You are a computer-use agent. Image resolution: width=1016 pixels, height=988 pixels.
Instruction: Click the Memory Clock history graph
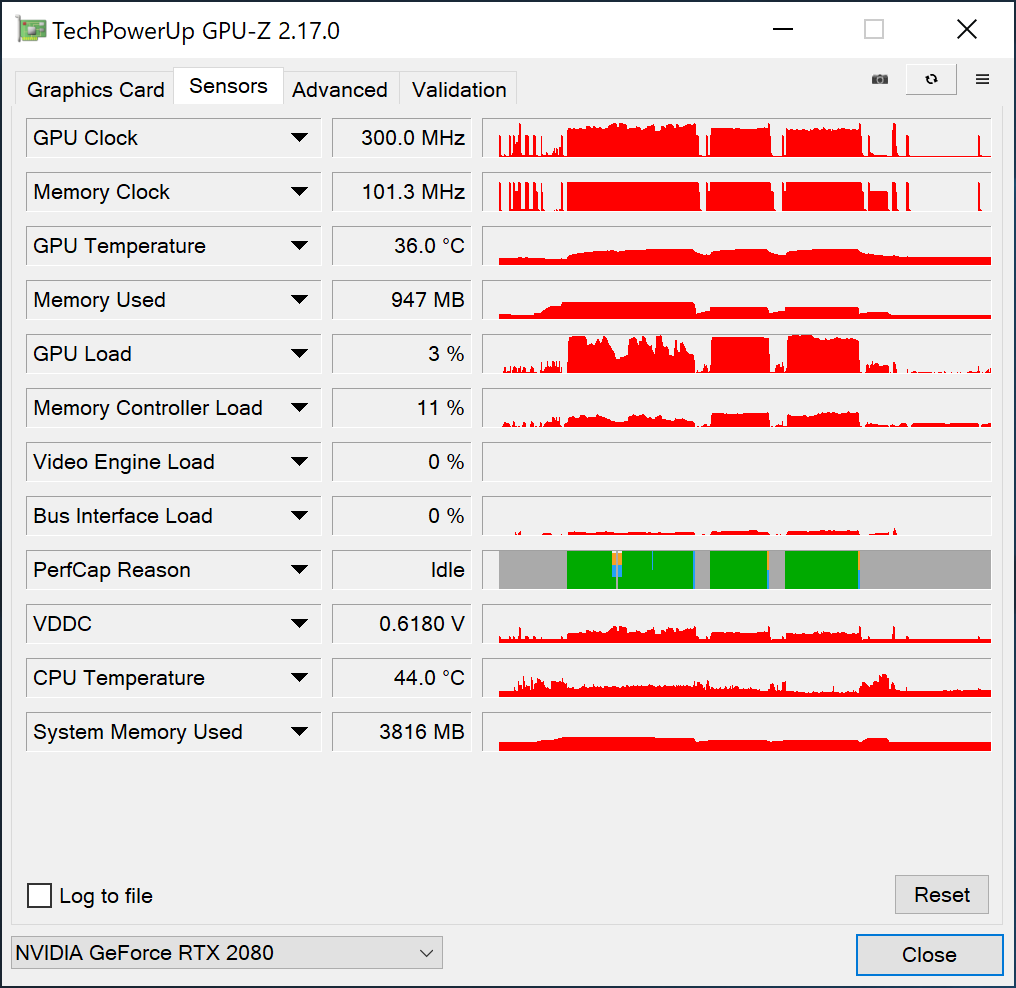tap(737, 192)
